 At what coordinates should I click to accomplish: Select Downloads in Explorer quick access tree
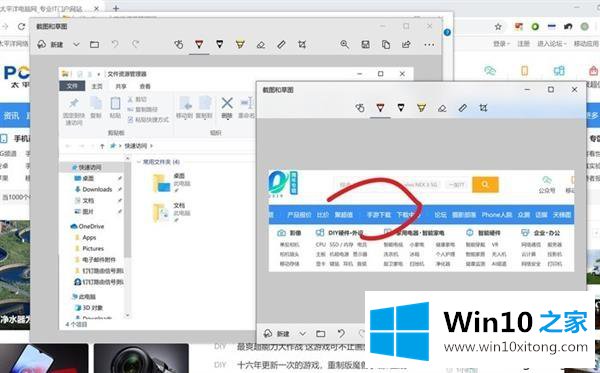tap(97, 189)
